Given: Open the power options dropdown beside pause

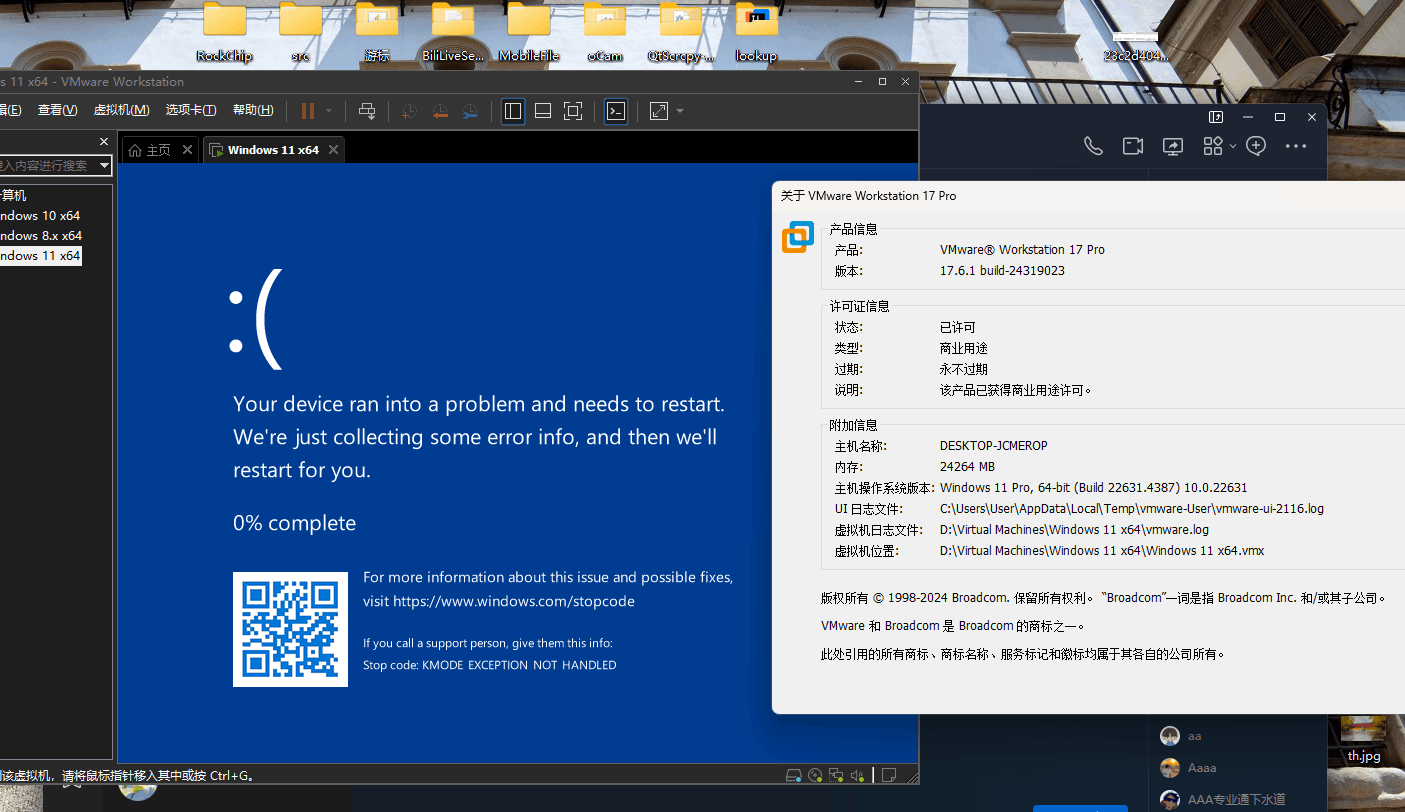Looking at the screenshot, I should [x=329, y=111].
